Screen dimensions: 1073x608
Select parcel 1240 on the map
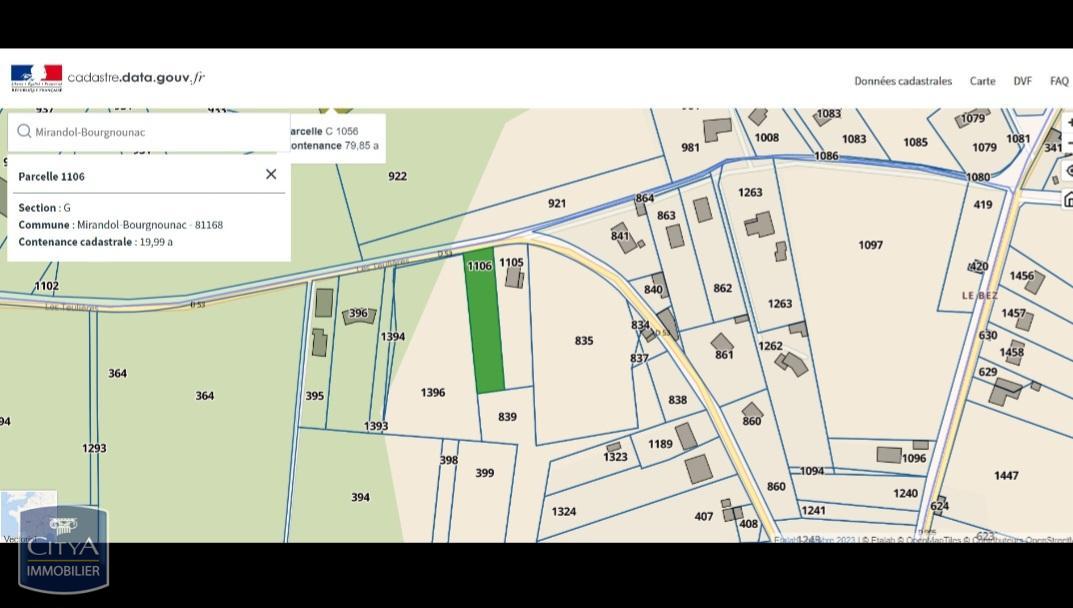pyautogui.click(x=905, y=493)
